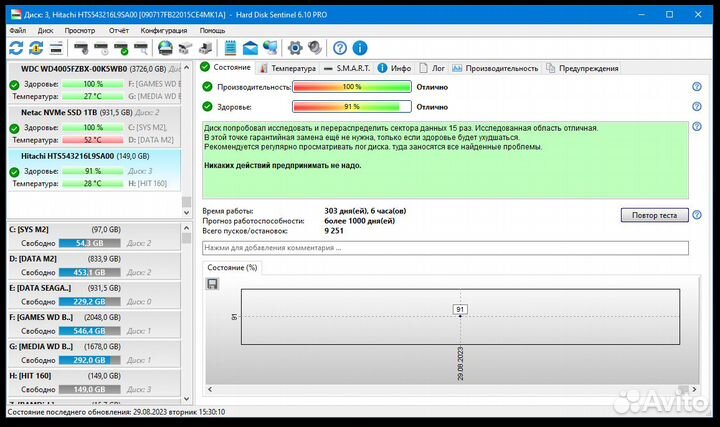Open the Конфигурация menu

point(164,30)
